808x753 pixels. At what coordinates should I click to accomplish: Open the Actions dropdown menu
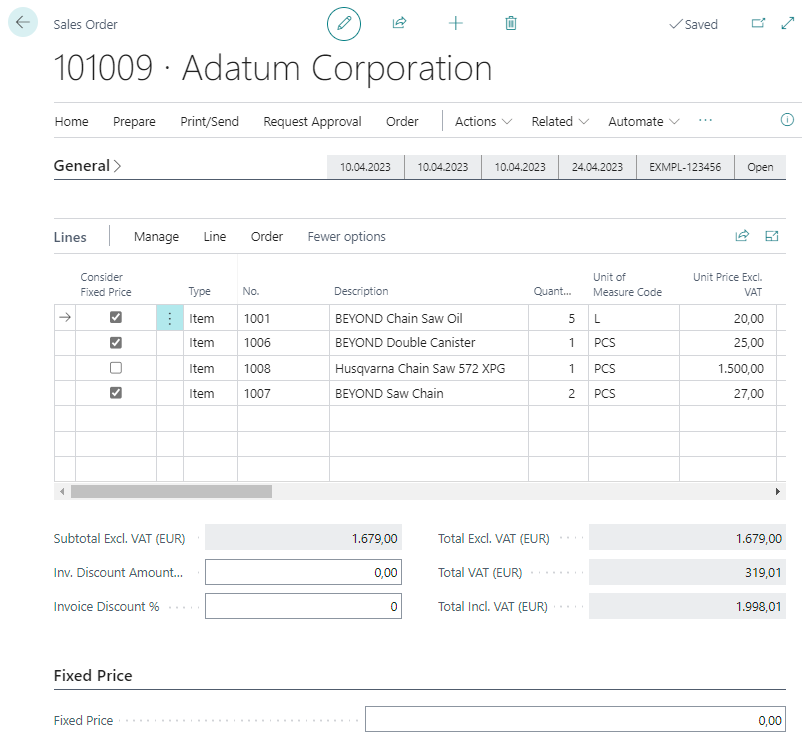tap(483, 121)
